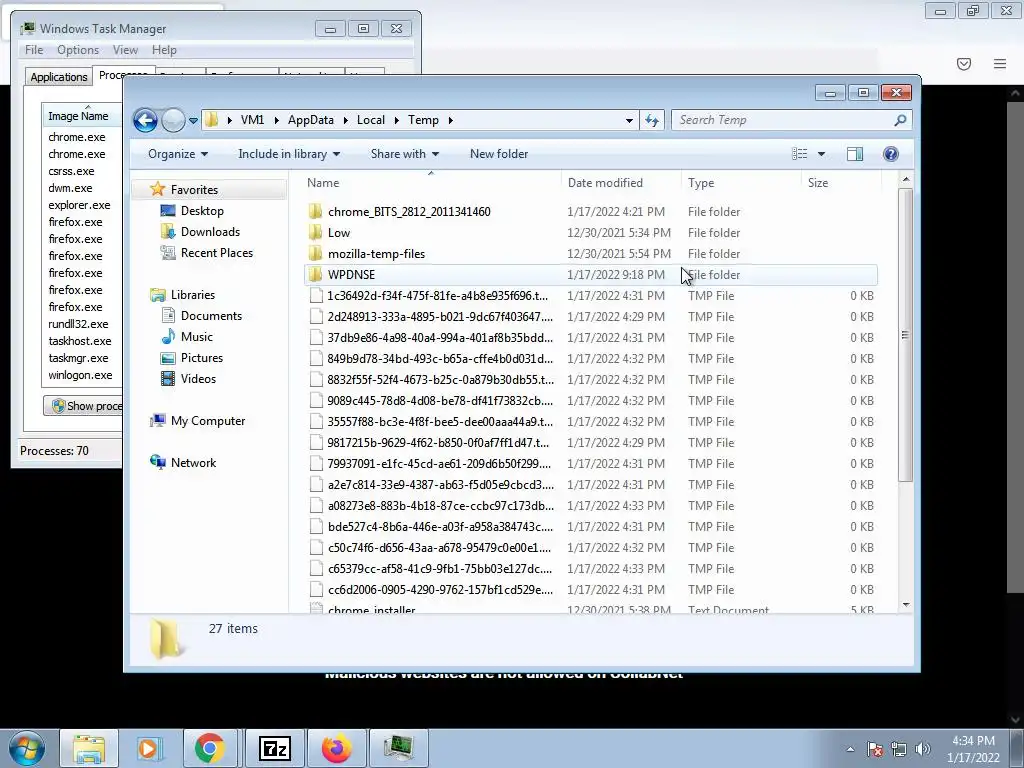Open Downloads in Favorites
The width and height of the screenshot is (1024, 768).
[210, 232]
